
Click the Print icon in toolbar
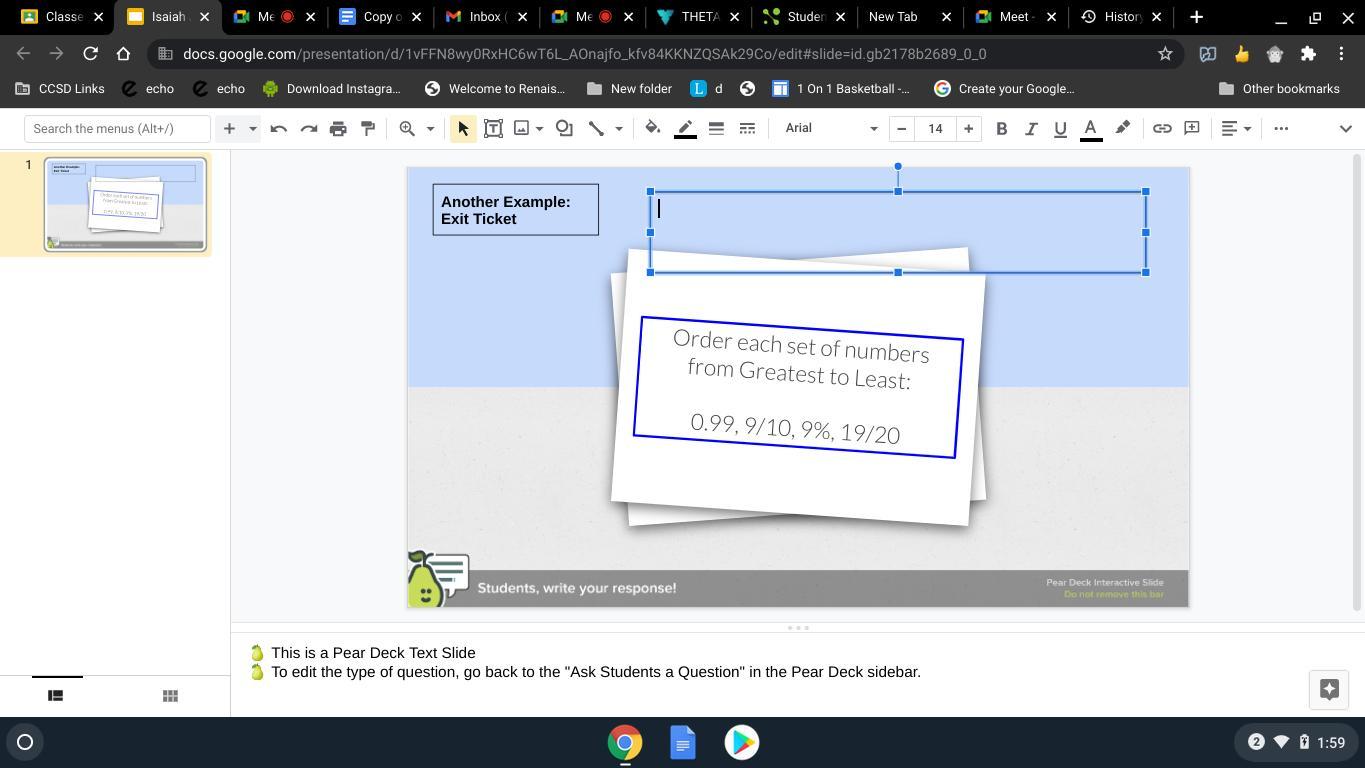pyautogui.click(x=338, y=128)
